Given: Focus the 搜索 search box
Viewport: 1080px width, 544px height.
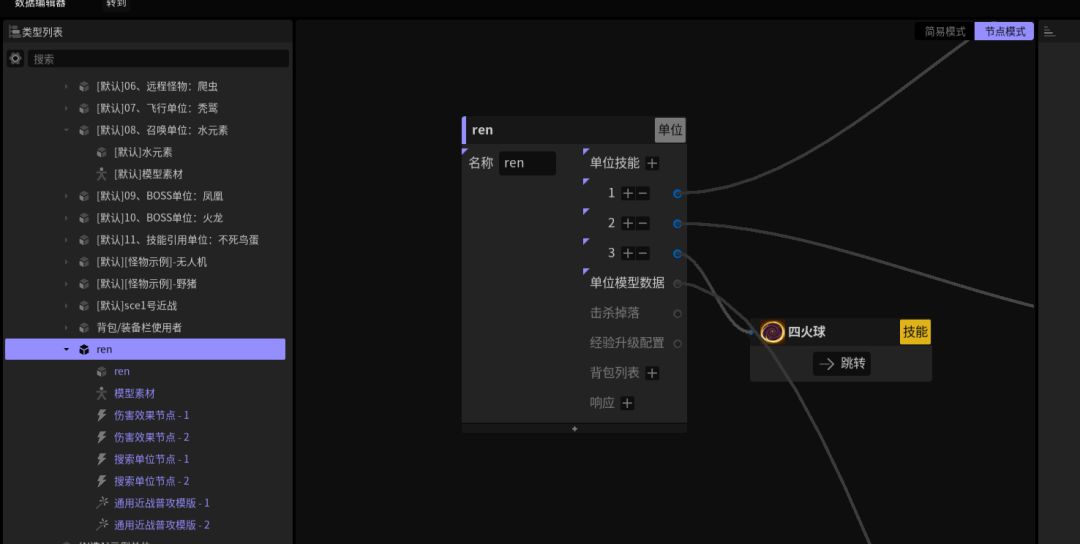Looking at the screenshot, I should click(x=158, y=59).
